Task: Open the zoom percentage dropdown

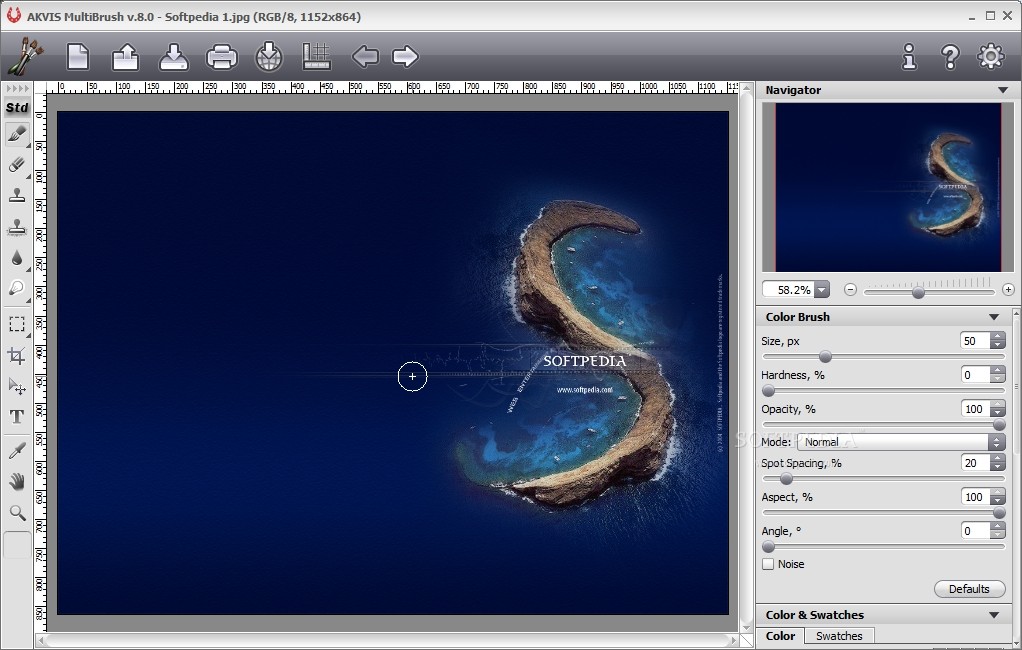Action: coord(821,290)
